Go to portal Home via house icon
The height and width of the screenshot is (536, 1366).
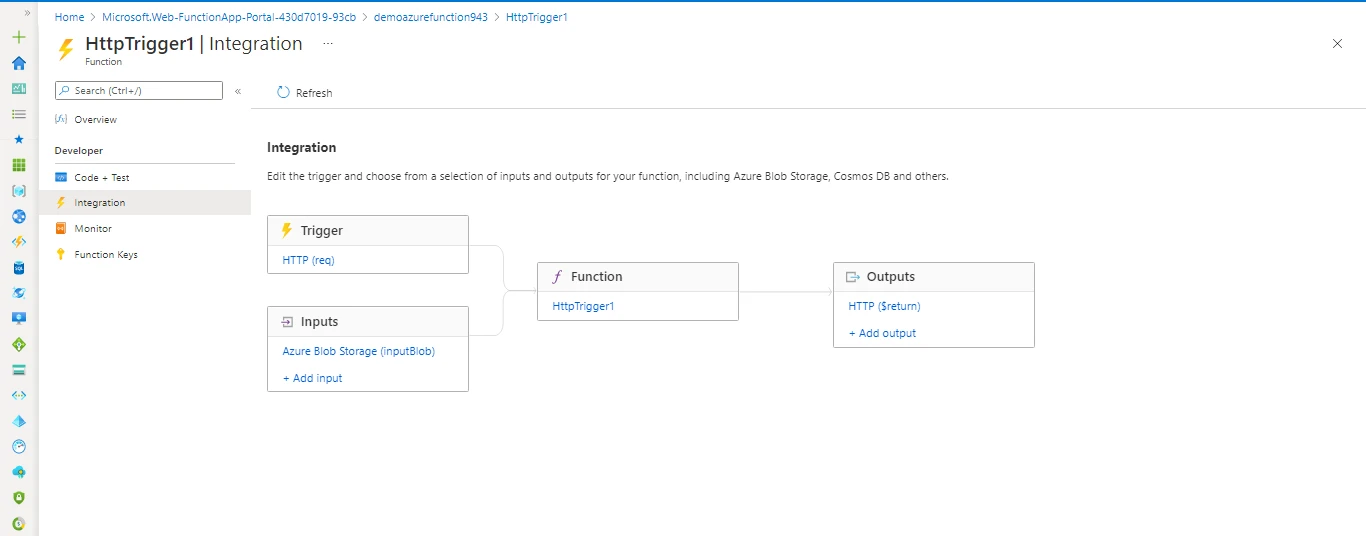pos(18,63)
